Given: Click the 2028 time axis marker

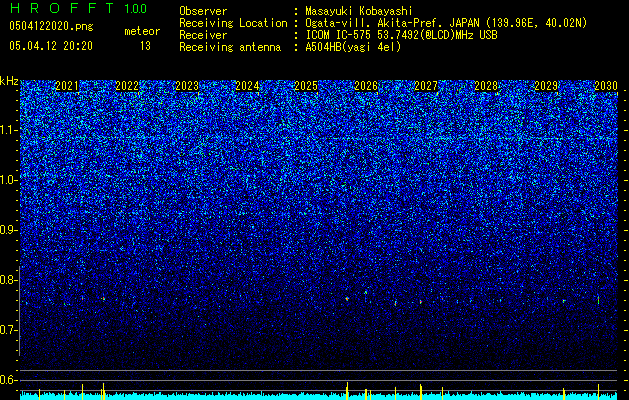Looking at the screenshot, I should [x=486, y=86].
